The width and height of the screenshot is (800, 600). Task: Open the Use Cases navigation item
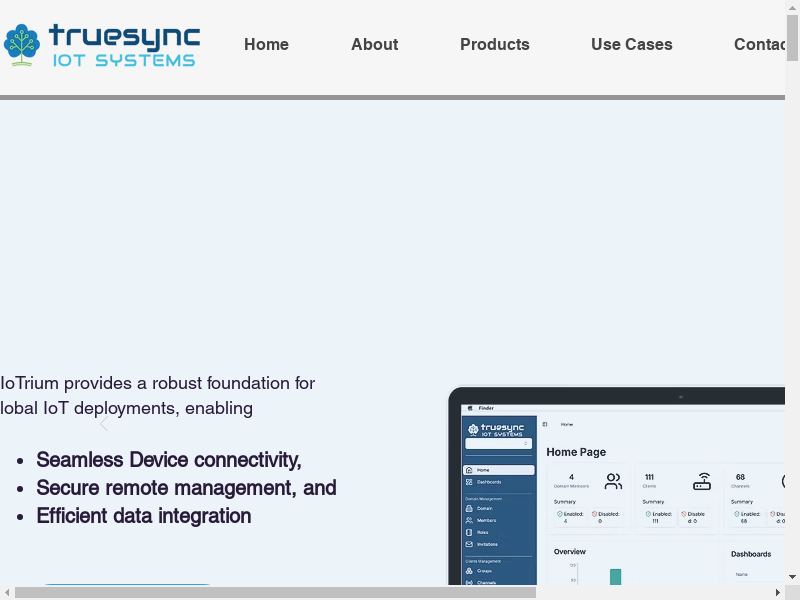click(631, 44)
